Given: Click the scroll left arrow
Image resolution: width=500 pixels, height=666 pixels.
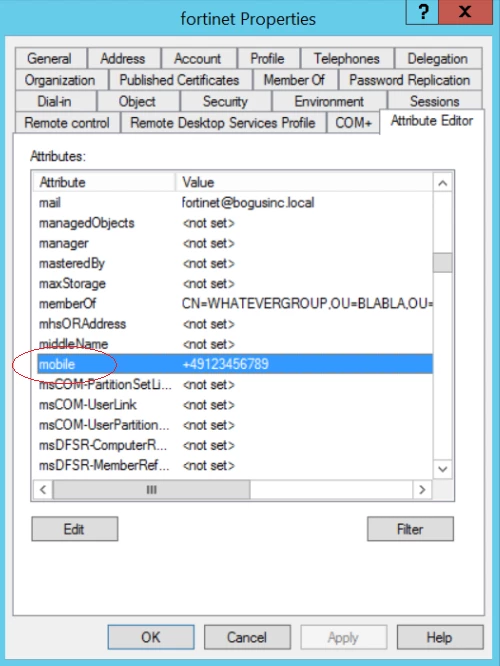Looking at the screenshot, I should point(43,490).
